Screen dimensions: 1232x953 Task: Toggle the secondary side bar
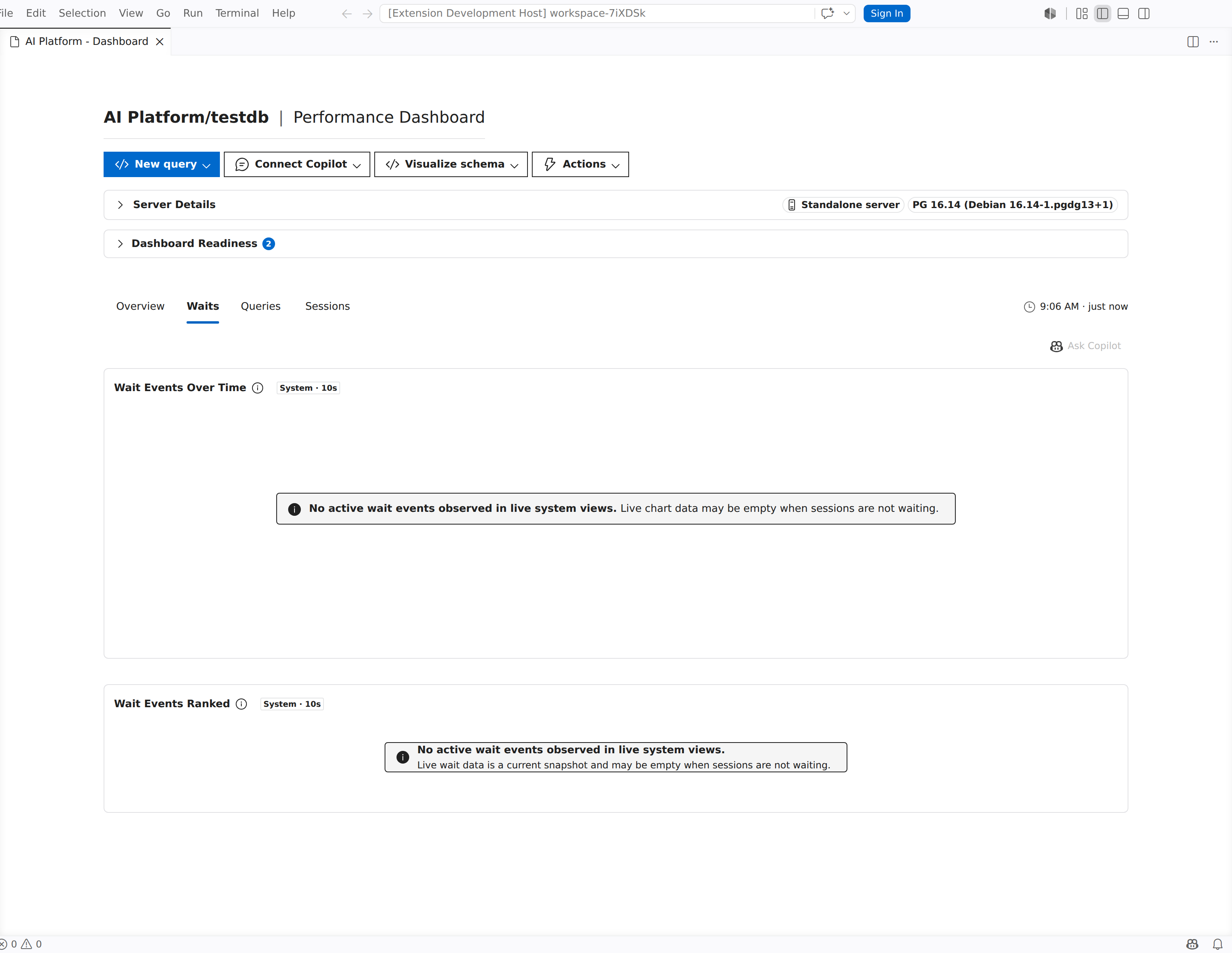(1144, 14)
